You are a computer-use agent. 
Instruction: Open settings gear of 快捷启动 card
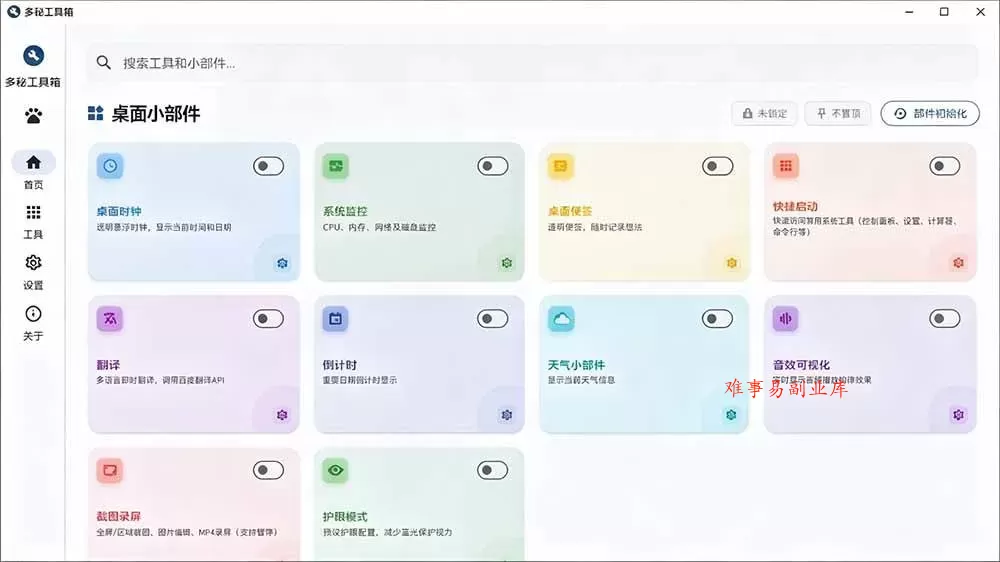point(958,263)
